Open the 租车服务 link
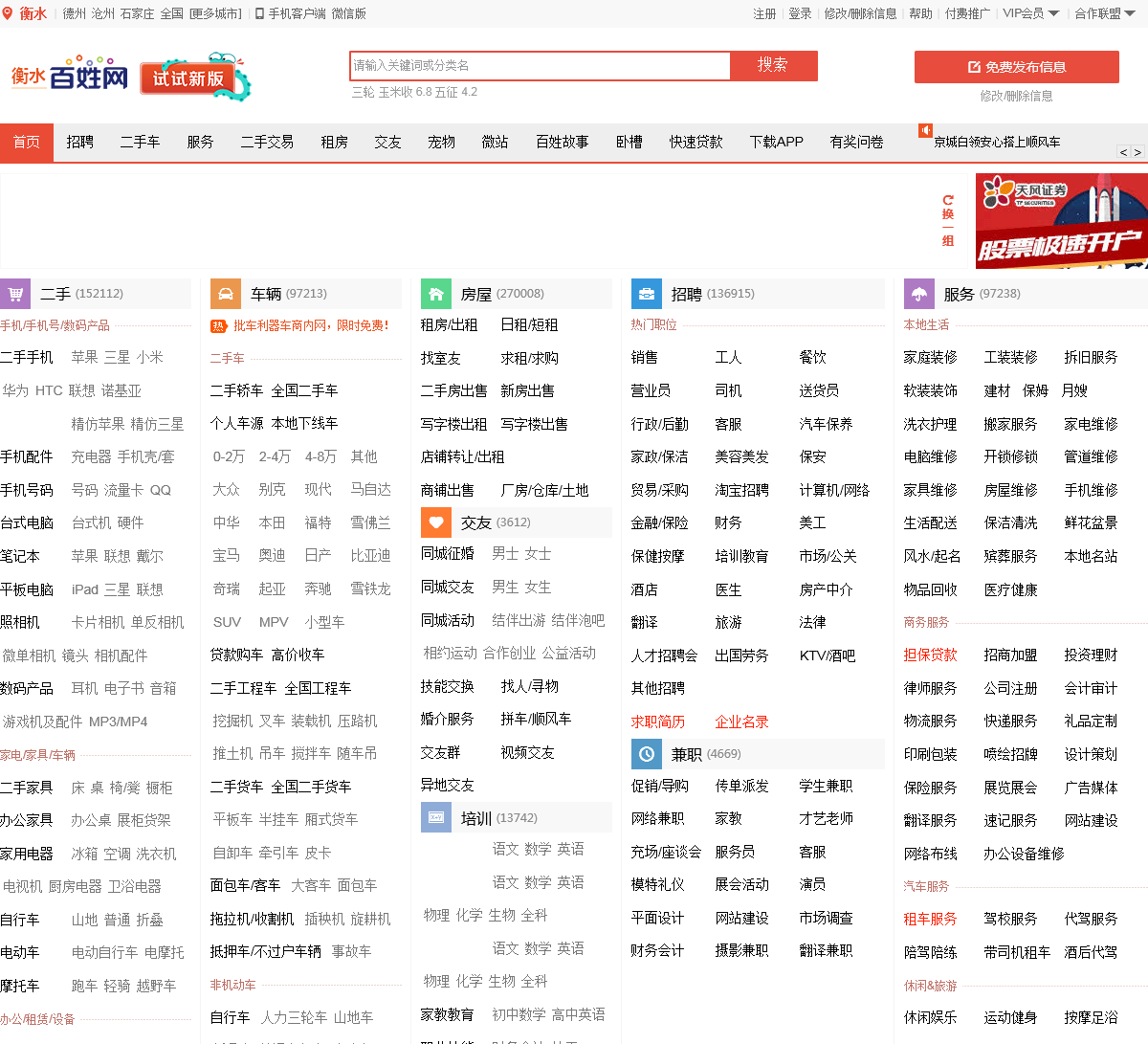This screenshot has width=1148, height=1044. coord(931,920)
